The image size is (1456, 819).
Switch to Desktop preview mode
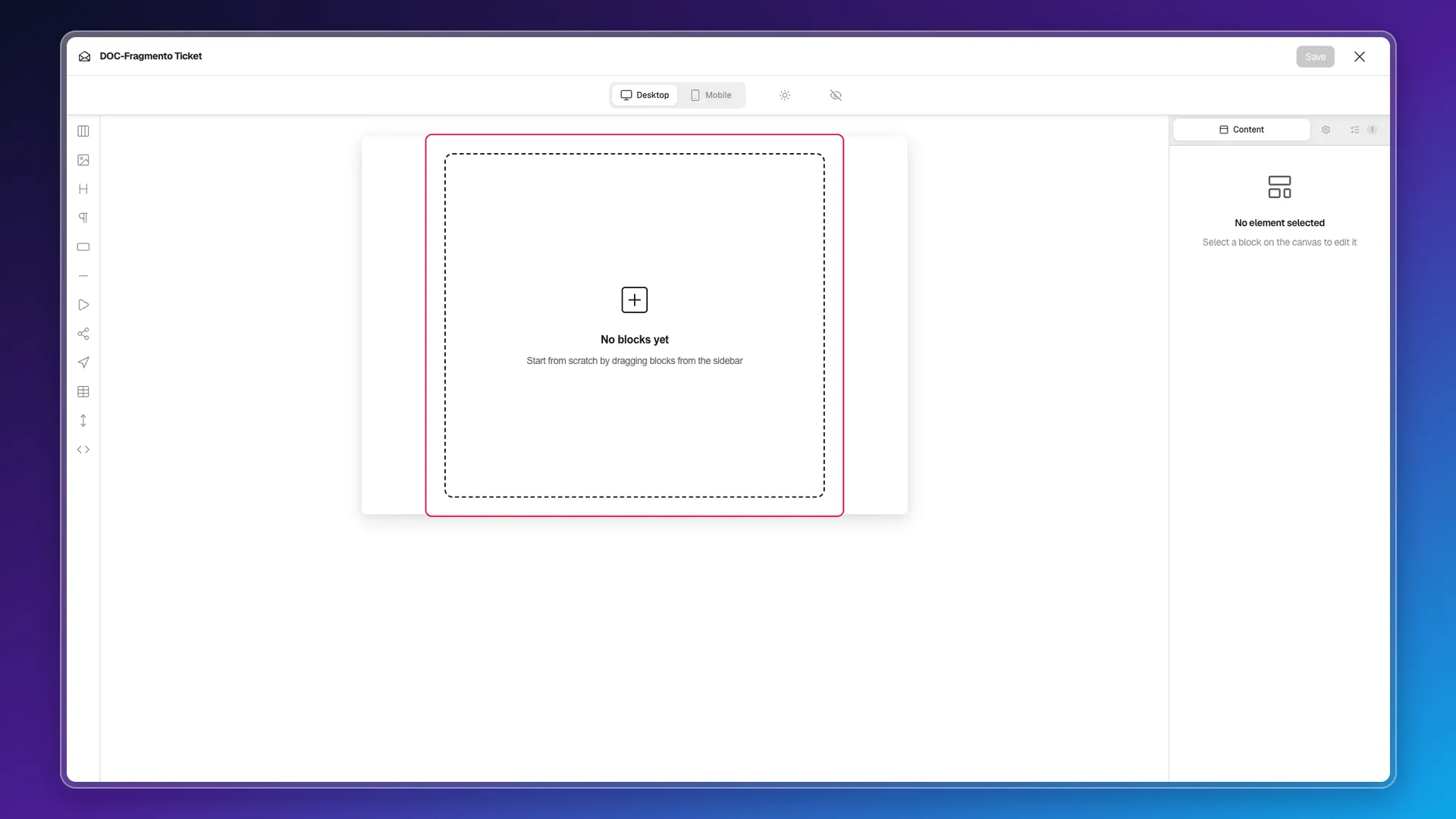pyautogui.click(x=645, y=95)
